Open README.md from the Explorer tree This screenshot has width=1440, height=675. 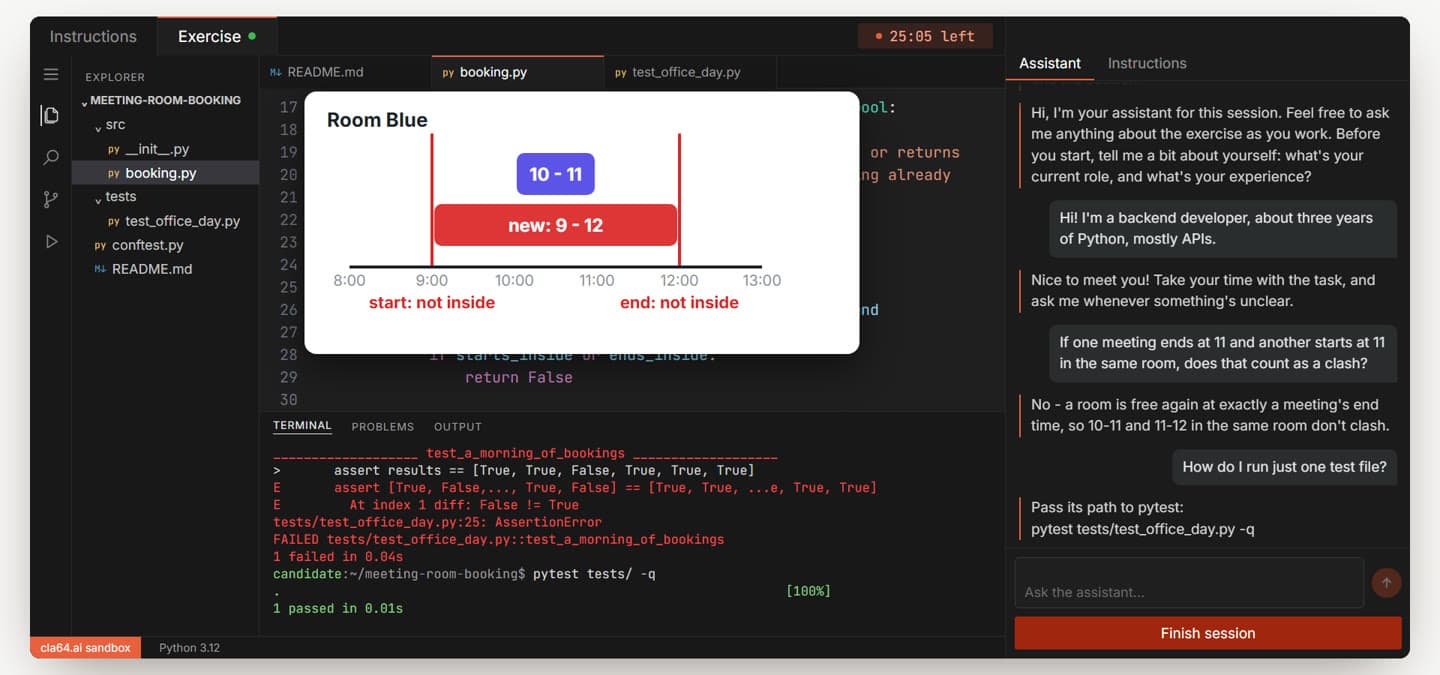point(165,269)
